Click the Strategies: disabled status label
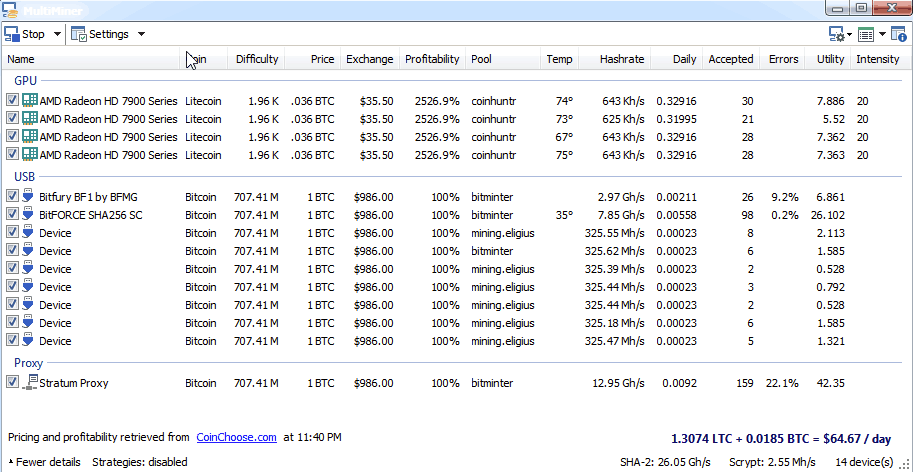Viewport: 913px width, 472px height. click(x=140, y=462)
